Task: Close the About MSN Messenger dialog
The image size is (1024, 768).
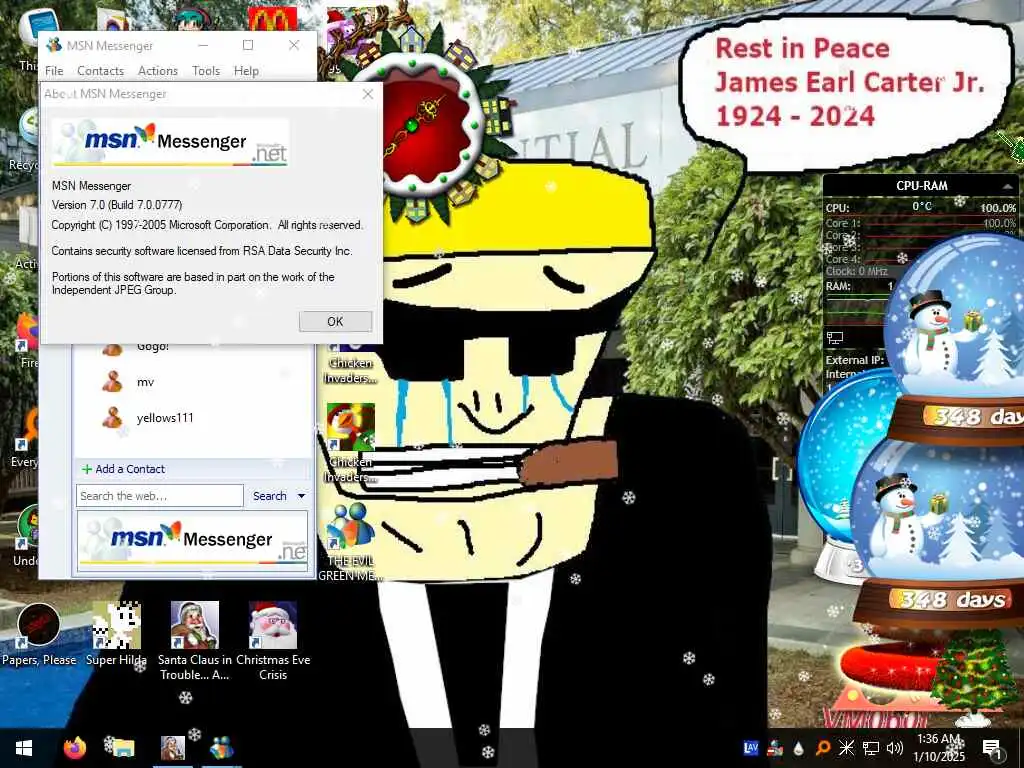Action: (368, 94)
